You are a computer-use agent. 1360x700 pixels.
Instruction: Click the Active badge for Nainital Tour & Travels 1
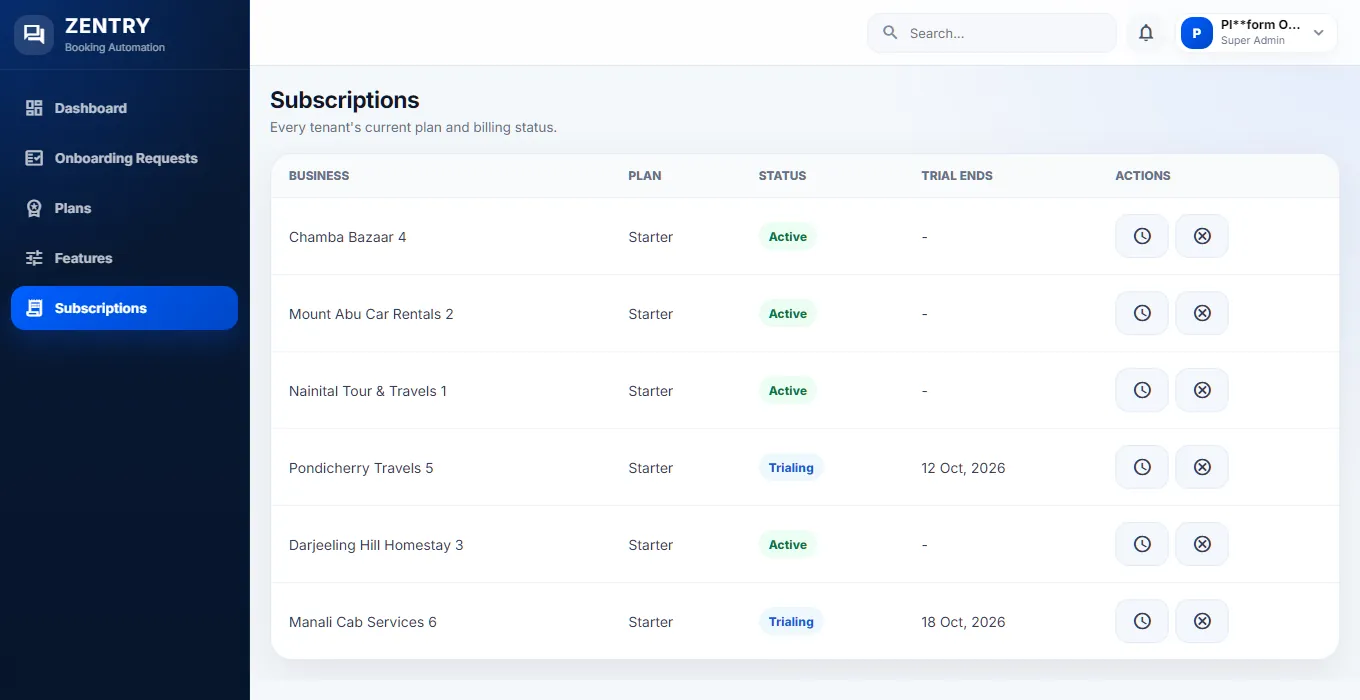(x=788, y=391)
